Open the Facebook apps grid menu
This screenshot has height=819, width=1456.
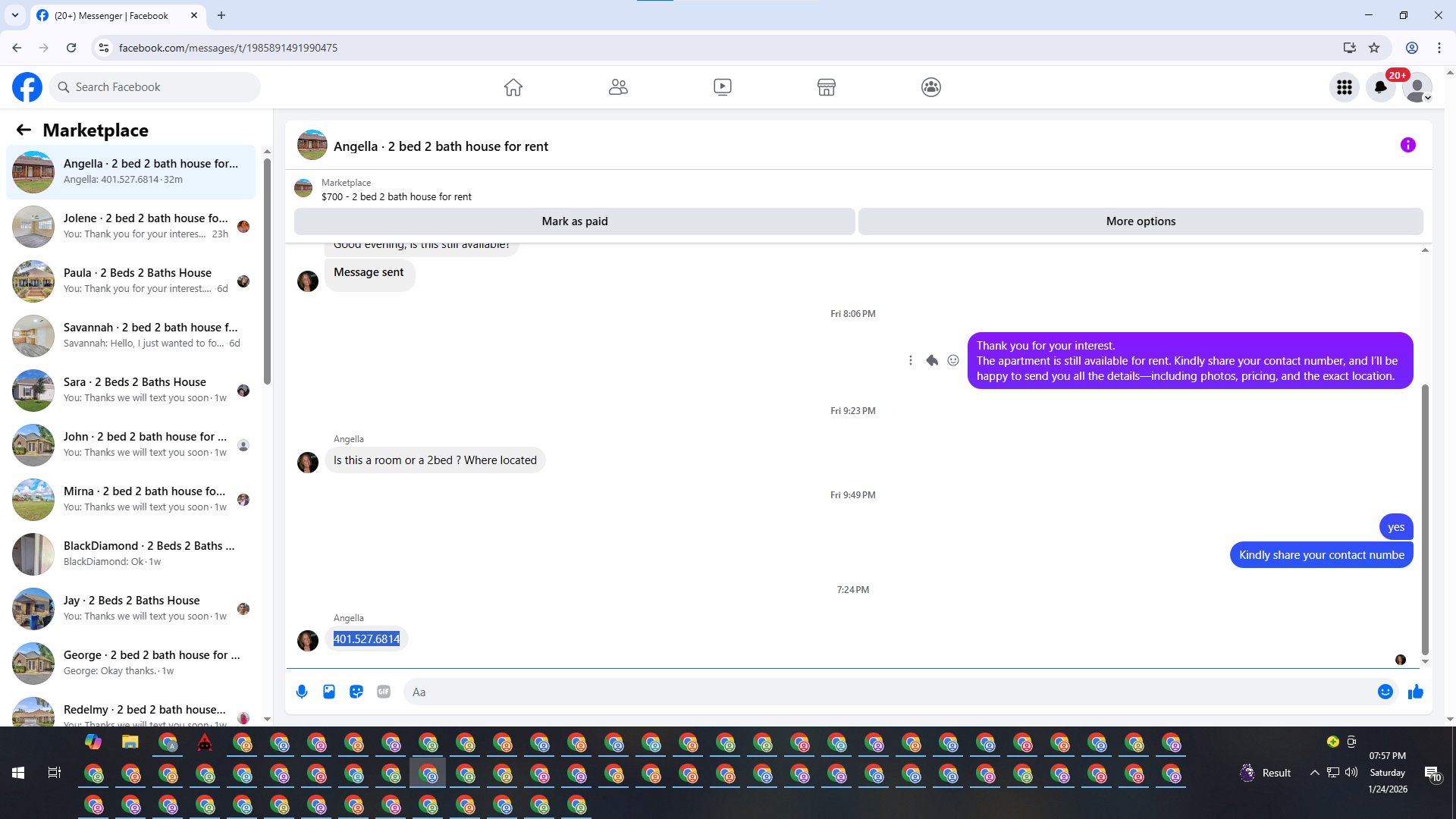pos(1345,88)
